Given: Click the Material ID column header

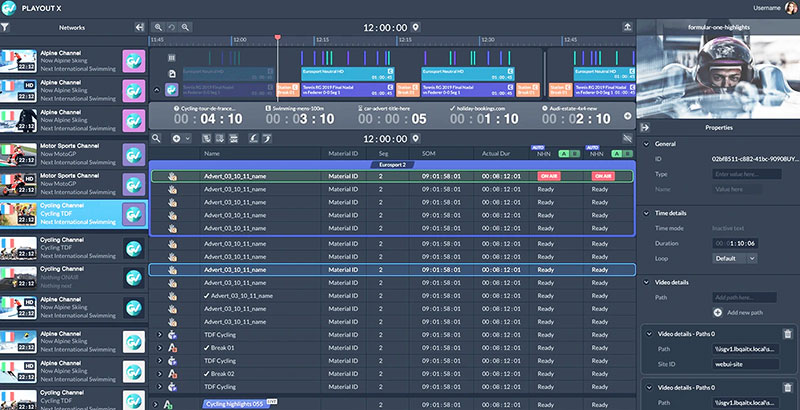Looking at the screenshot, I should click(343, 153).
